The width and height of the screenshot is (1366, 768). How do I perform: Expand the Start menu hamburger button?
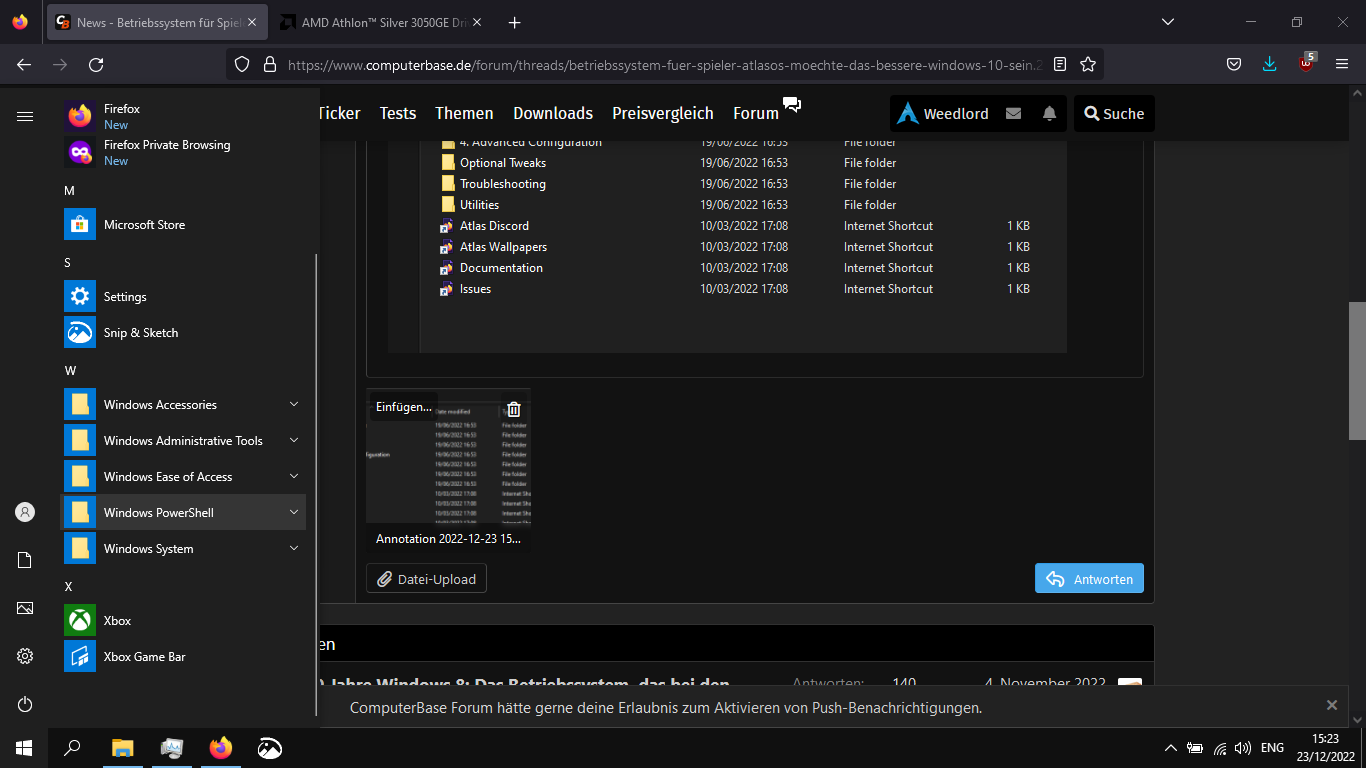click(x=25, y=116)
